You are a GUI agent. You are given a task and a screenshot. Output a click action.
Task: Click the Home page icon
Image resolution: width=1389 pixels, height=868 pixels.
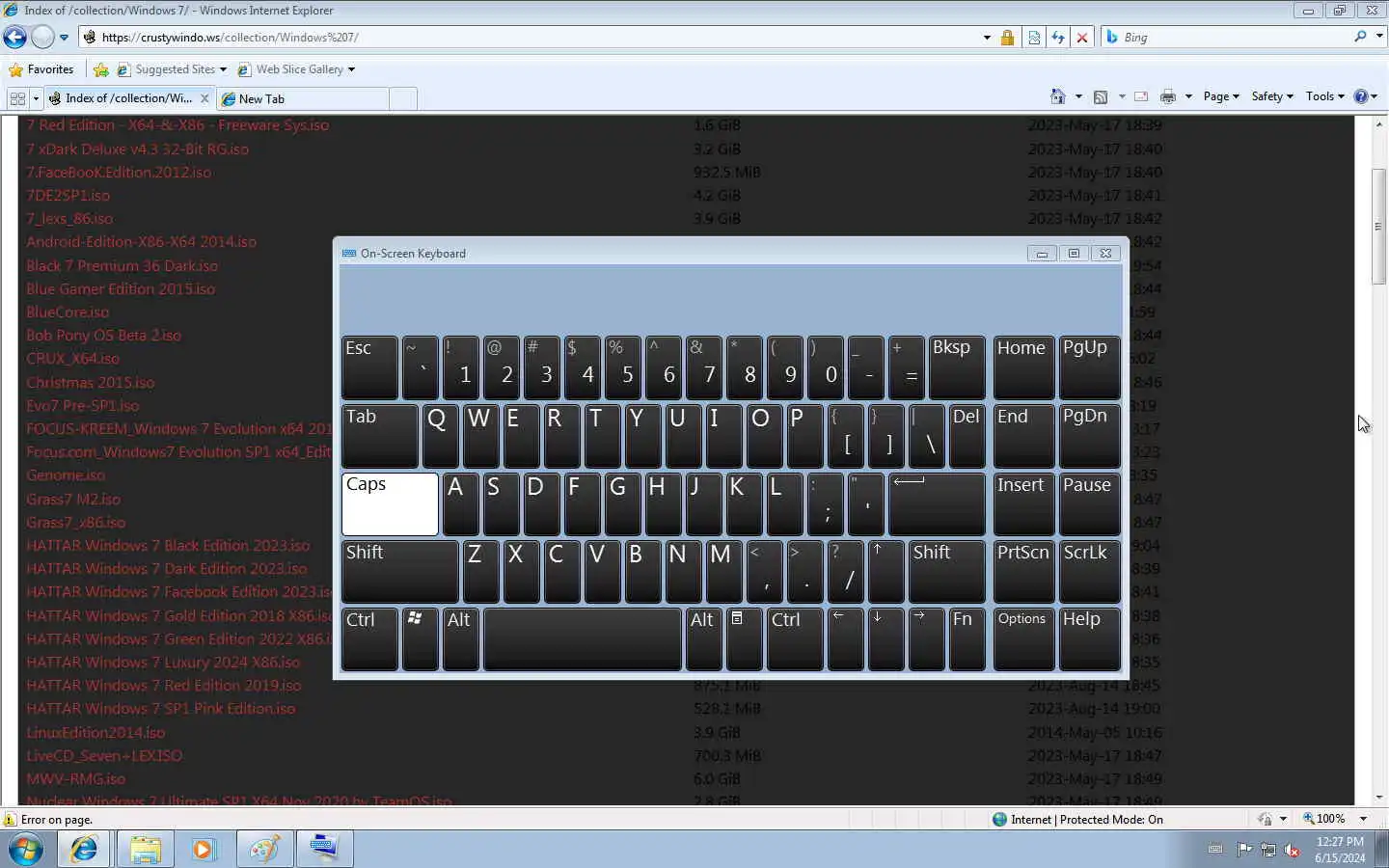[1058, 96]
